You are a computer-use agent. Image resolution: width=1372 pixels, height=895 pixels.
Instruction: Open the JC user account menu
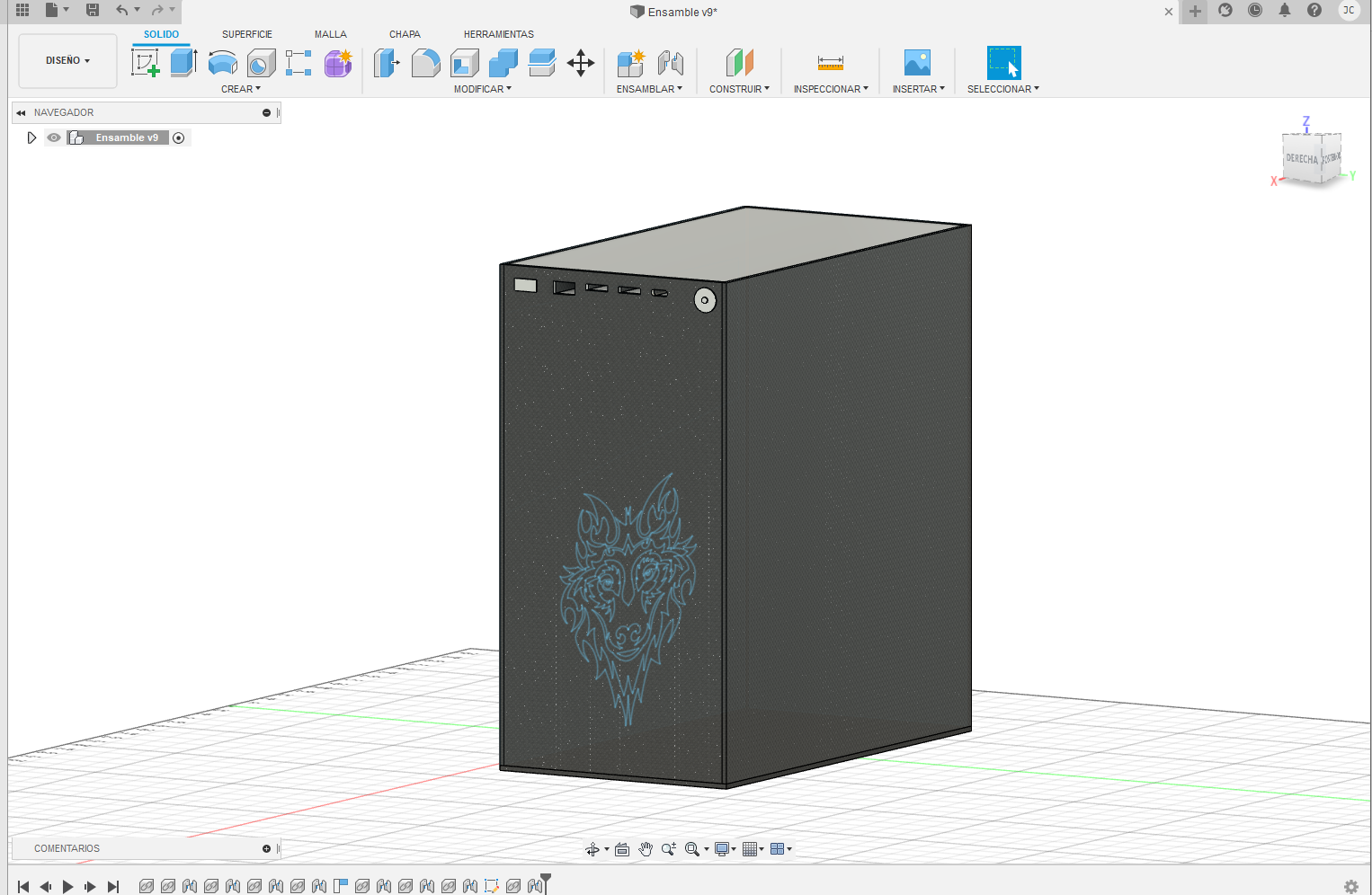point(1349,10)
